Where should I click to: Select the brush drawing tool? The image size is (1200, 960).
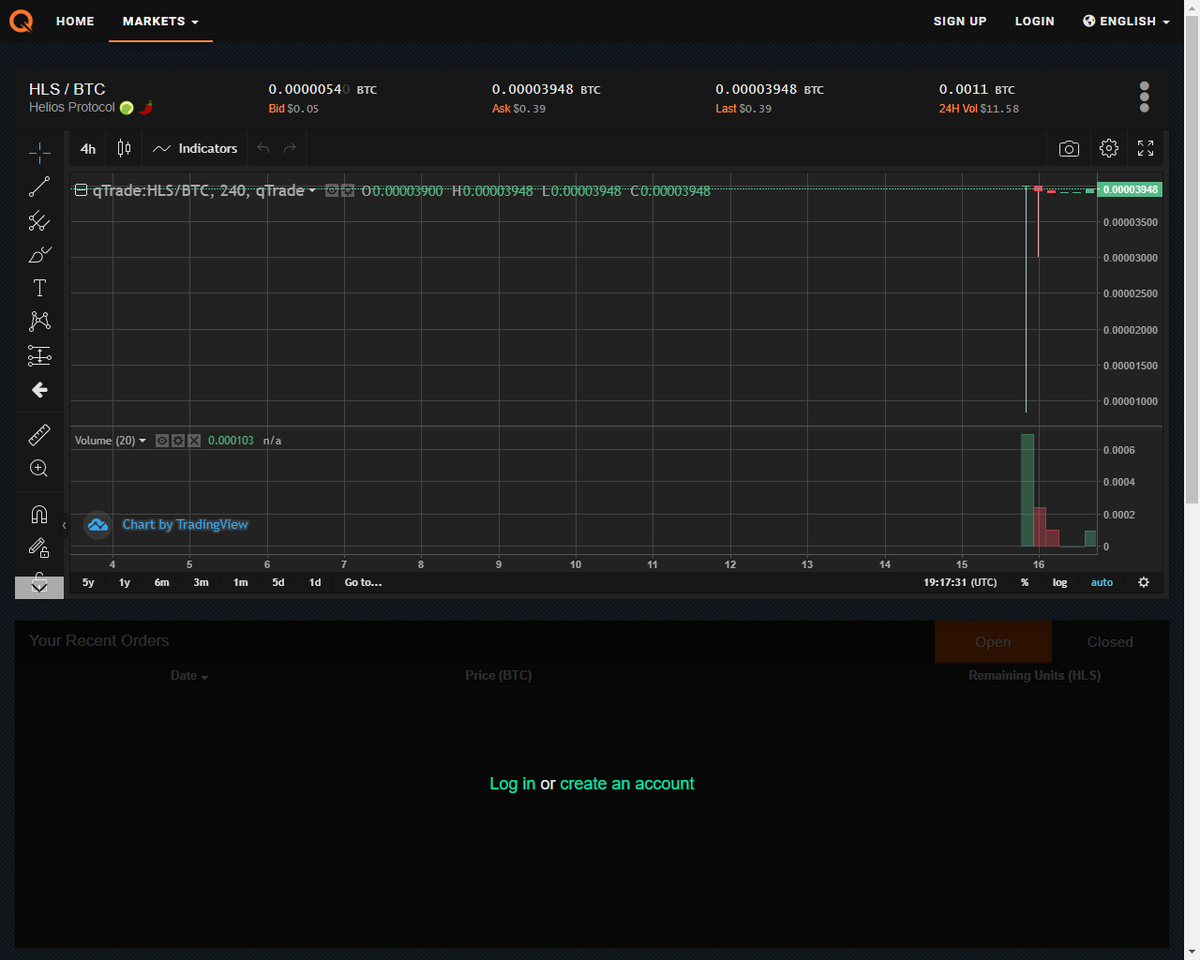39,254
